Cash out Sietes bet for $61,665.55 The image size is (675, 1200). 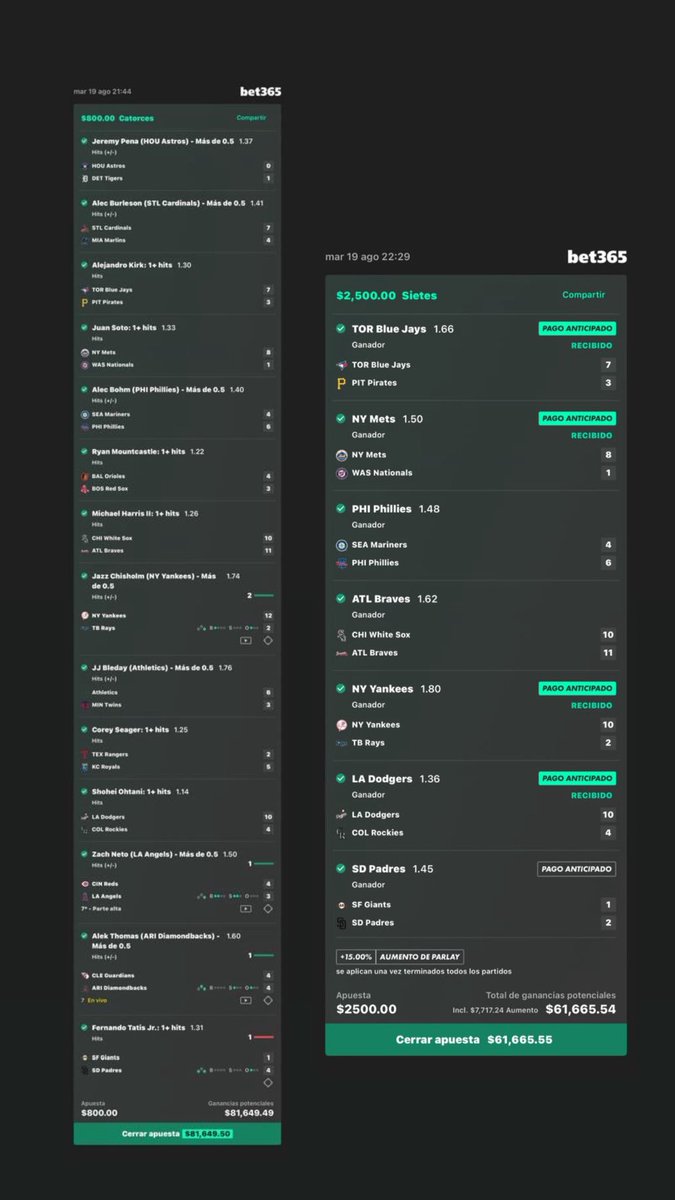point(476,1040)
